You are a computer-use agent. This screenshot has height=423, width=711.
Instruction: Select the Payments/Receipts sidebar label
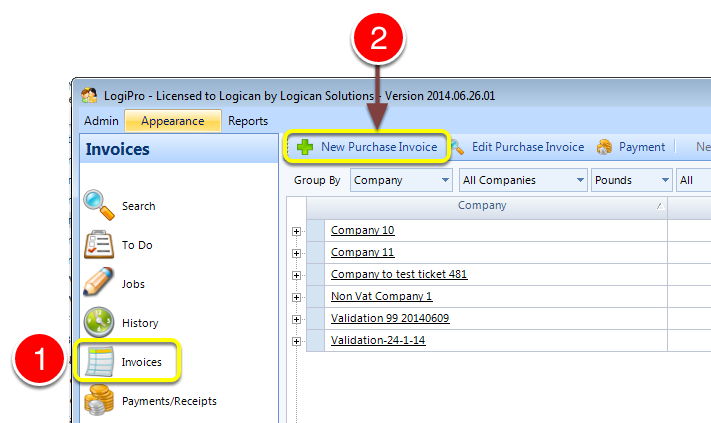click(x=169, y=401)
